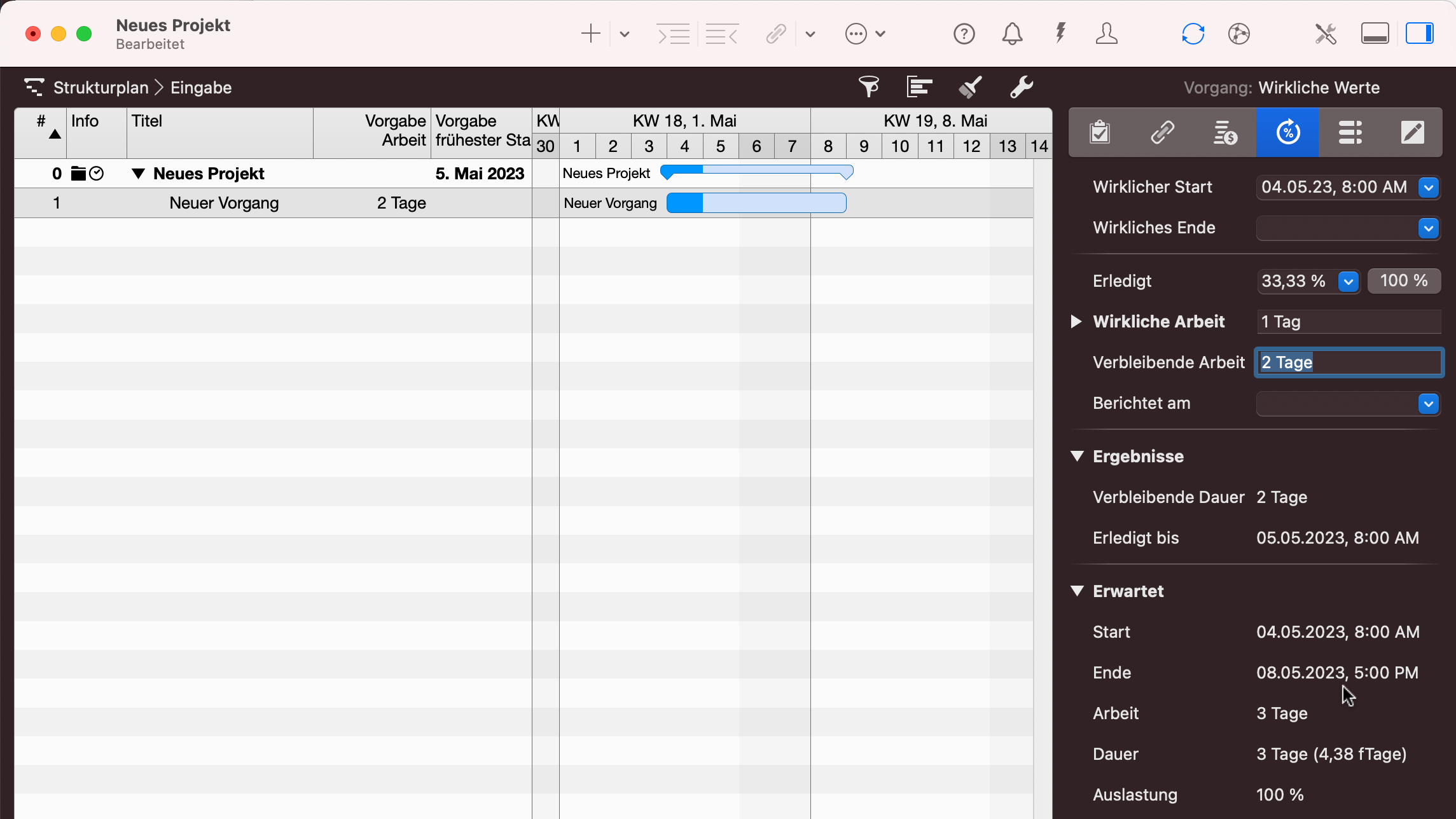The image size is (1456, 819).
Task: Click the paintbrush style icon
Action: click(x=970, y=87)
